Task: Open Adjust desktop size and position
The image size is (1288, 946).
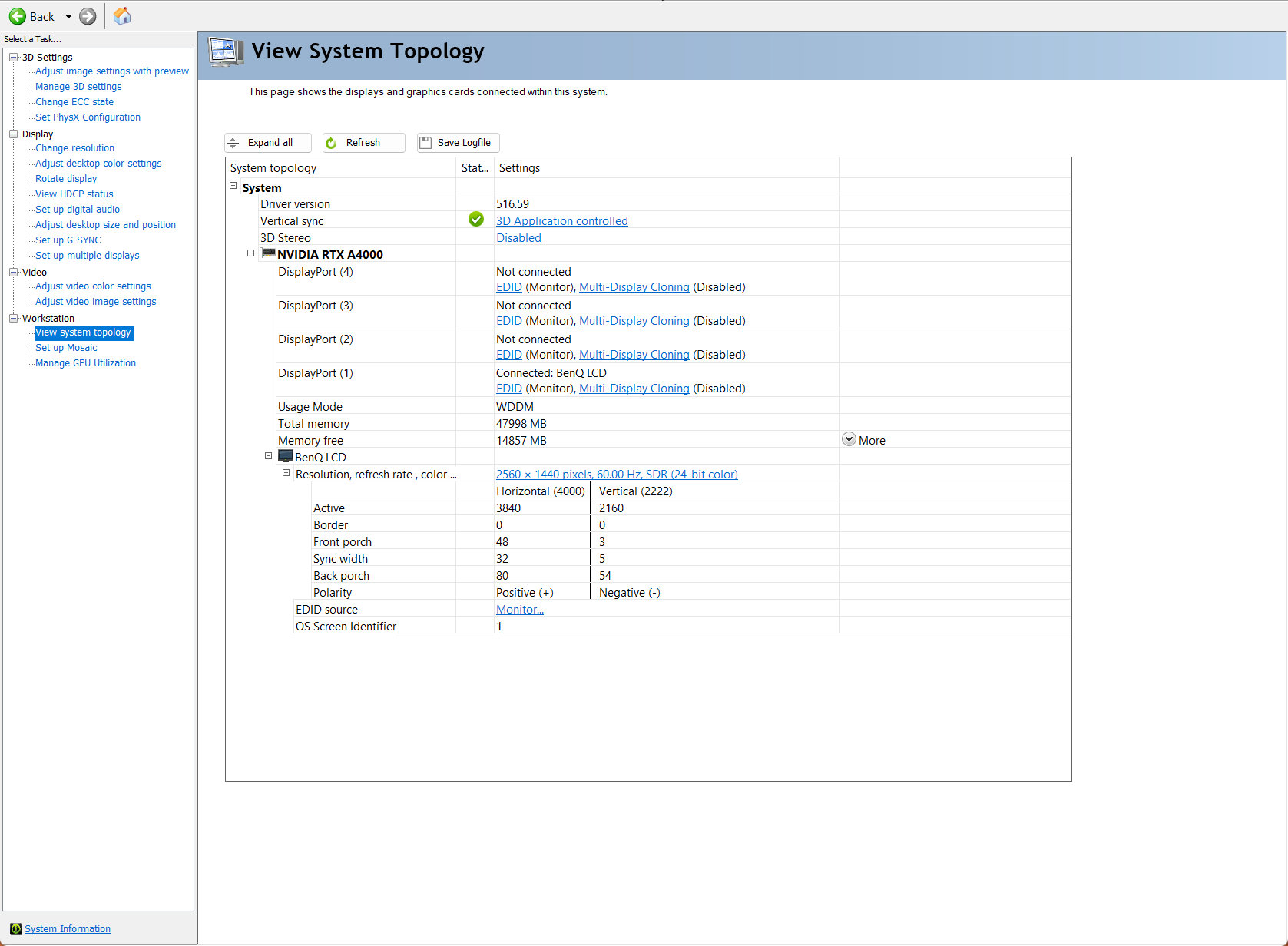Action: point(105,225)
